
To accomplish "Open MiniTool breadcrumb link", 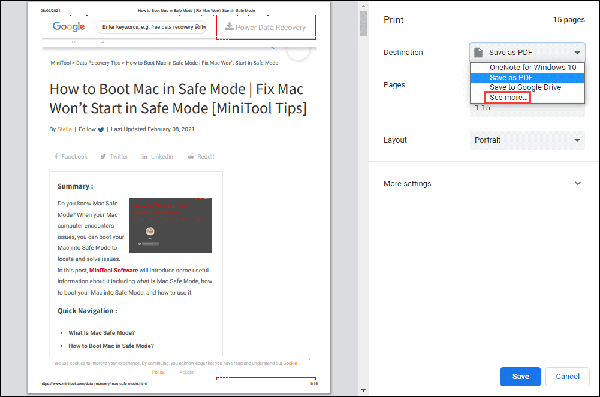I will click(61, 63).
